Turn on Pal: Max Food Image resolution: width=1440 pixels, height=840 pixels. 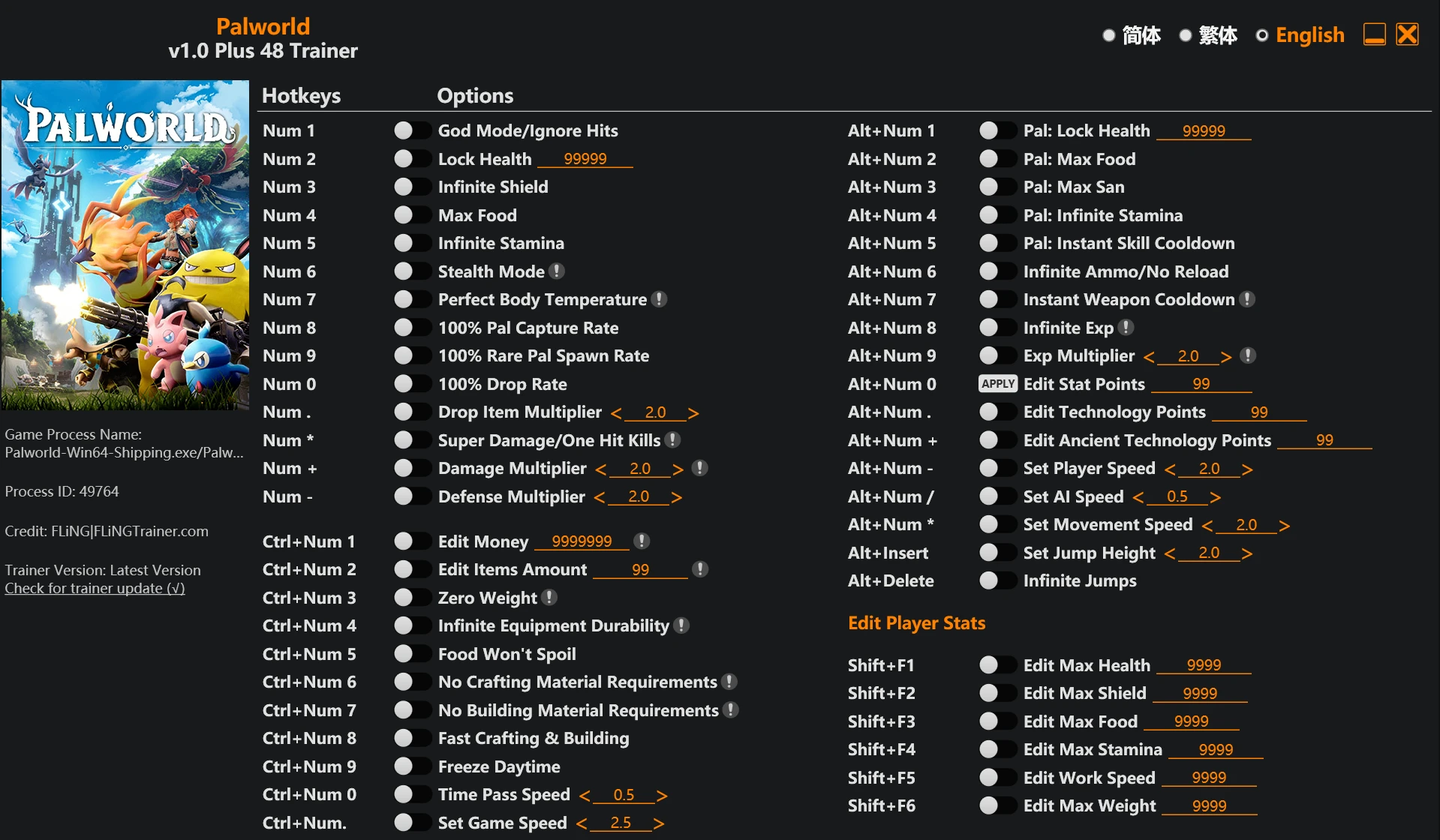click(x=997, y=159)
